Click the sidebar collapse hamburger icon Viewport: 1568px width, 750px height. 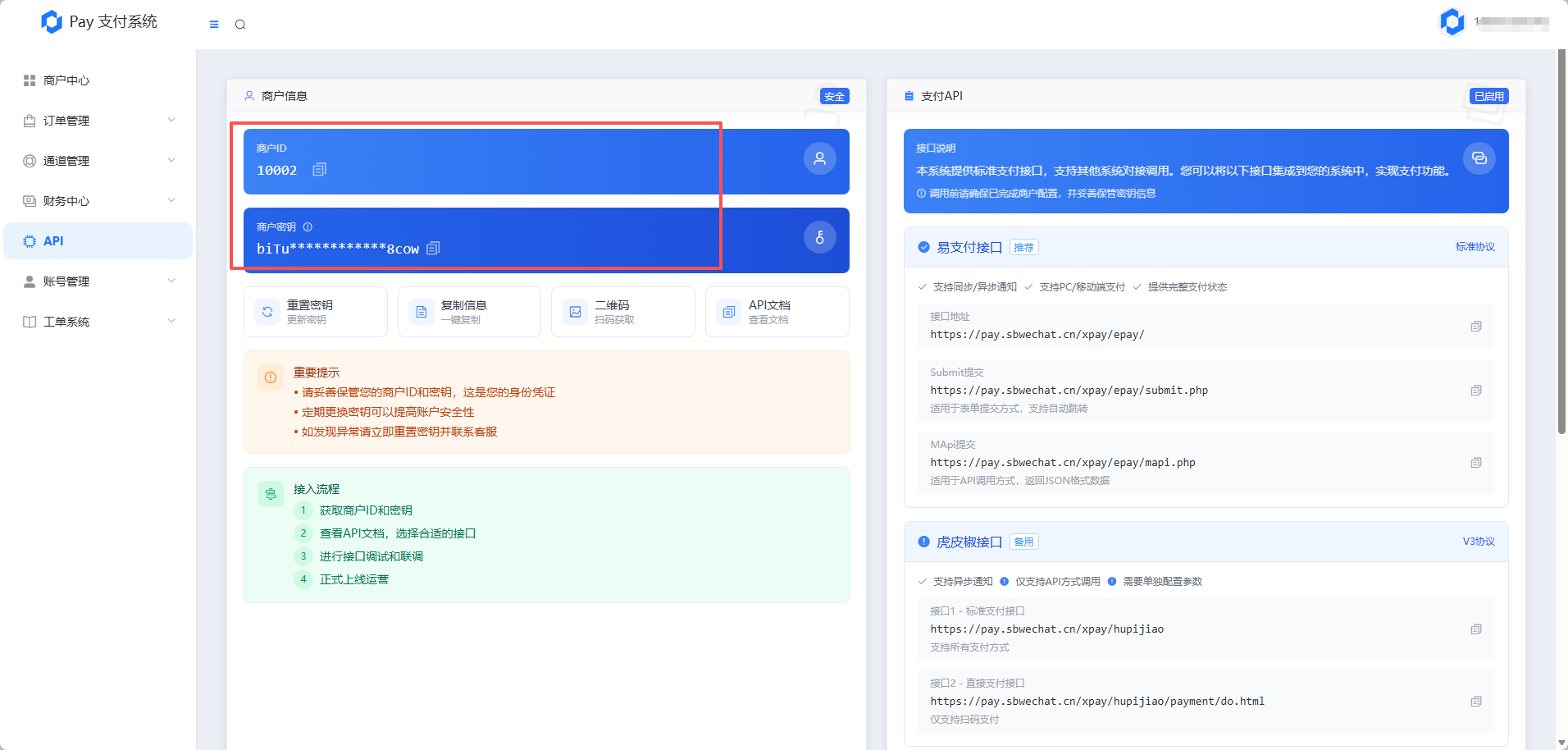tap(214, 25)
